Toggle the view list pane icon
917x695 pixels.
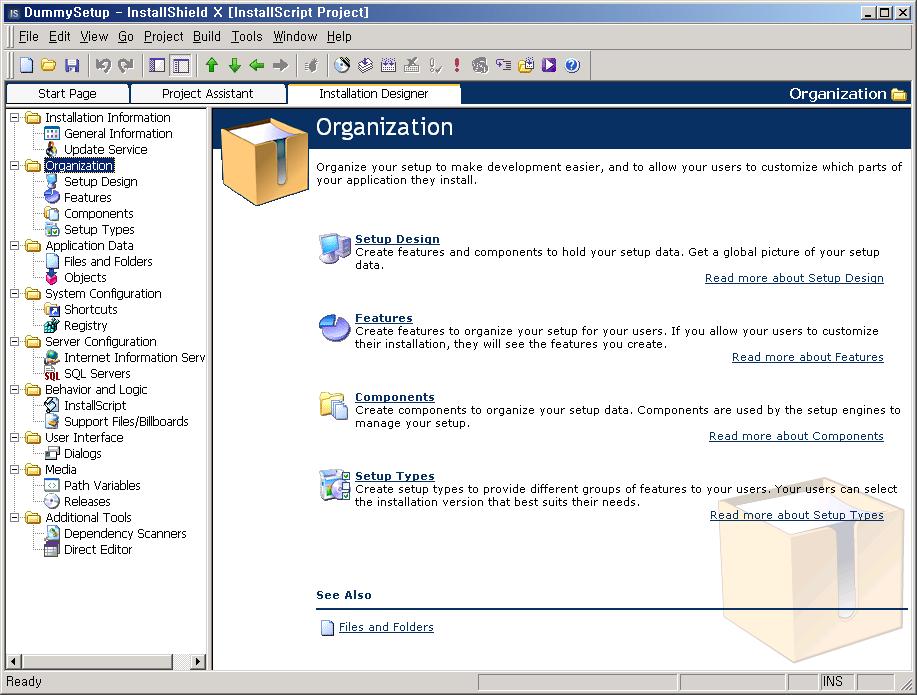(157, 65)
